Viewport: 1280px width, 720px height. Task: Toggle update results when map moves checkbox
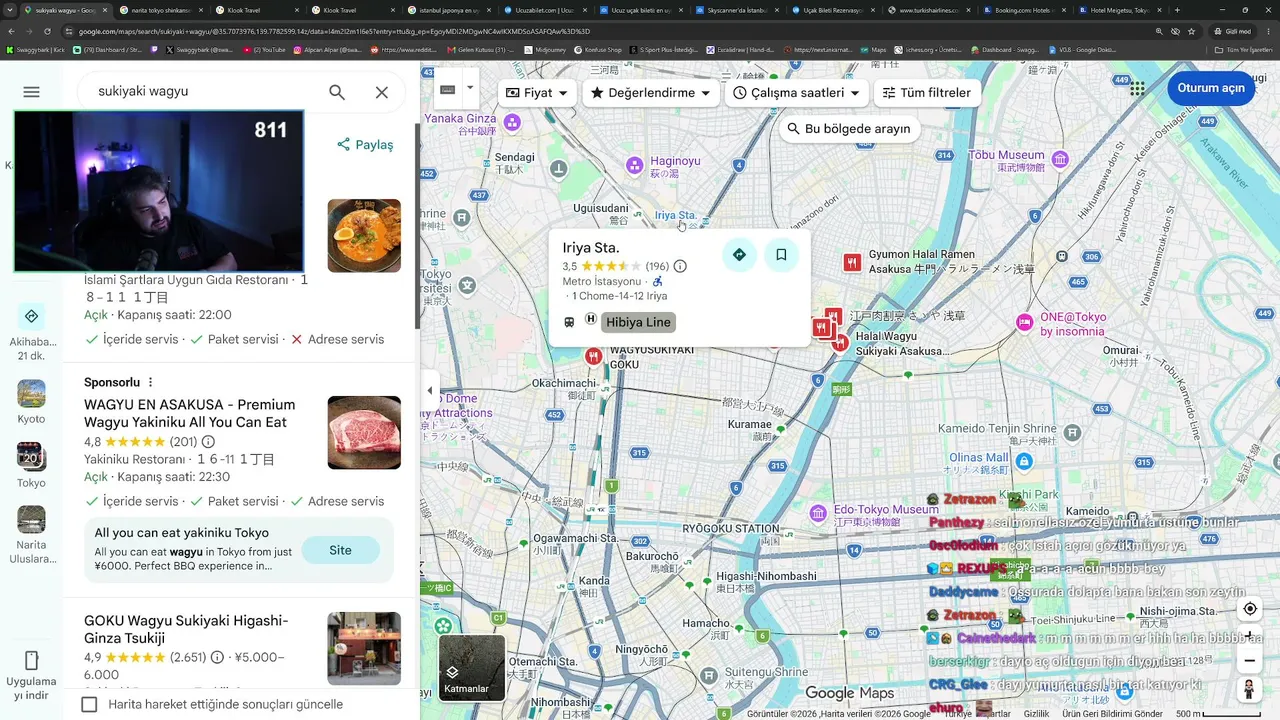coord(89,704)
